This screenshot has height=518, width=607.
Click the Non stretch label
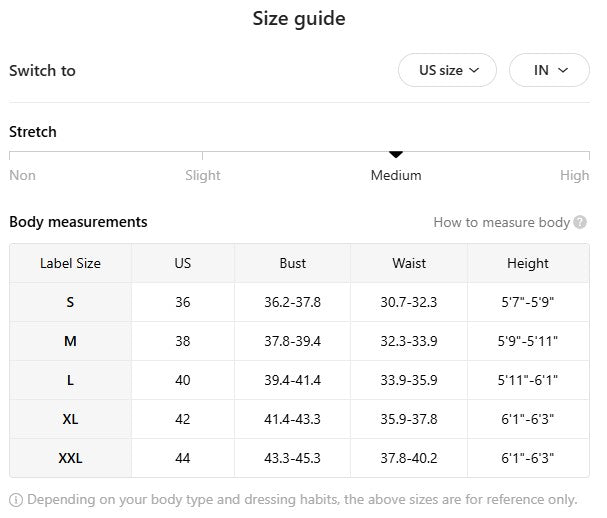22,175
